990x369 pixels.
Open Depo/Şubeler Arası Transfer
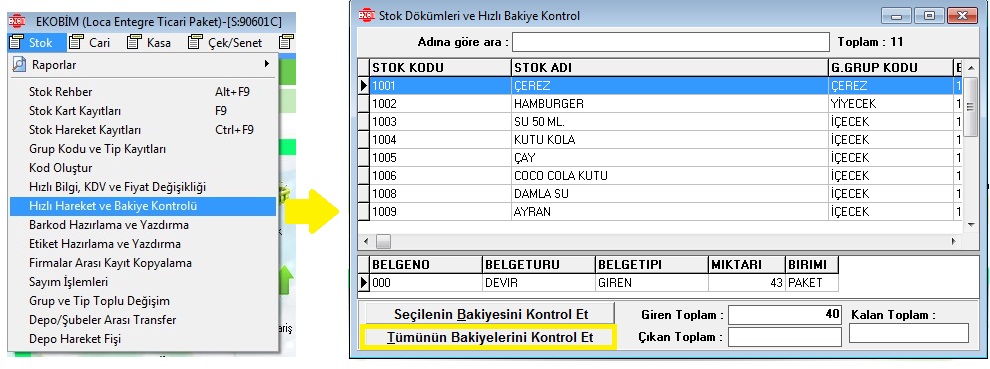coord(143,320)
